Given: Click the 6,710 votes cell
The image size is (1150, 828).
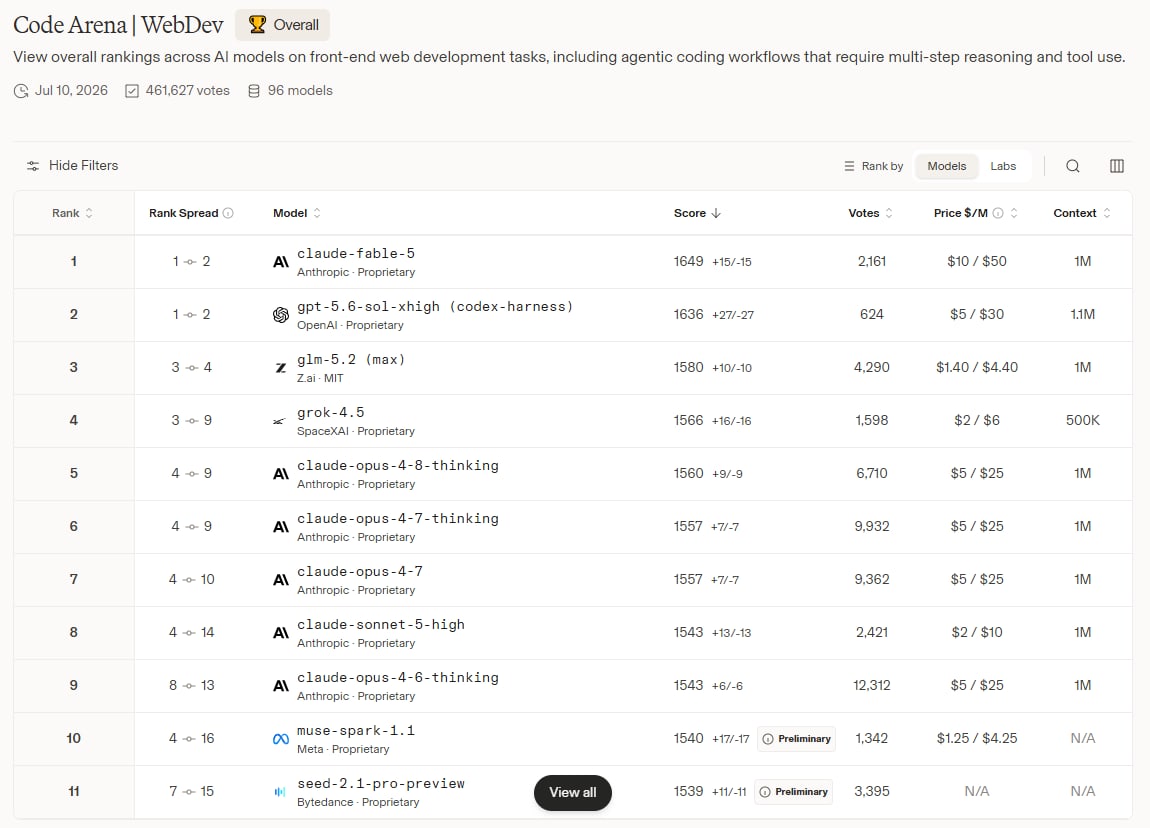Looking at the screenshot, I should click(871, 474).
